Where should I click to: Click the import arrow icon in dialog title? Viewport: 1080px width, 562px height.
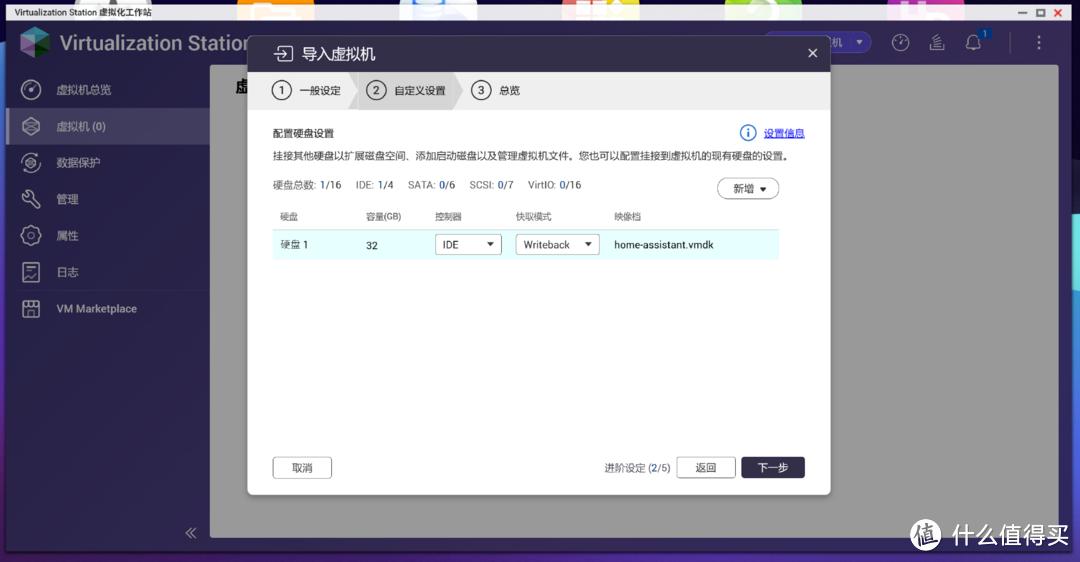click(283, 54)
